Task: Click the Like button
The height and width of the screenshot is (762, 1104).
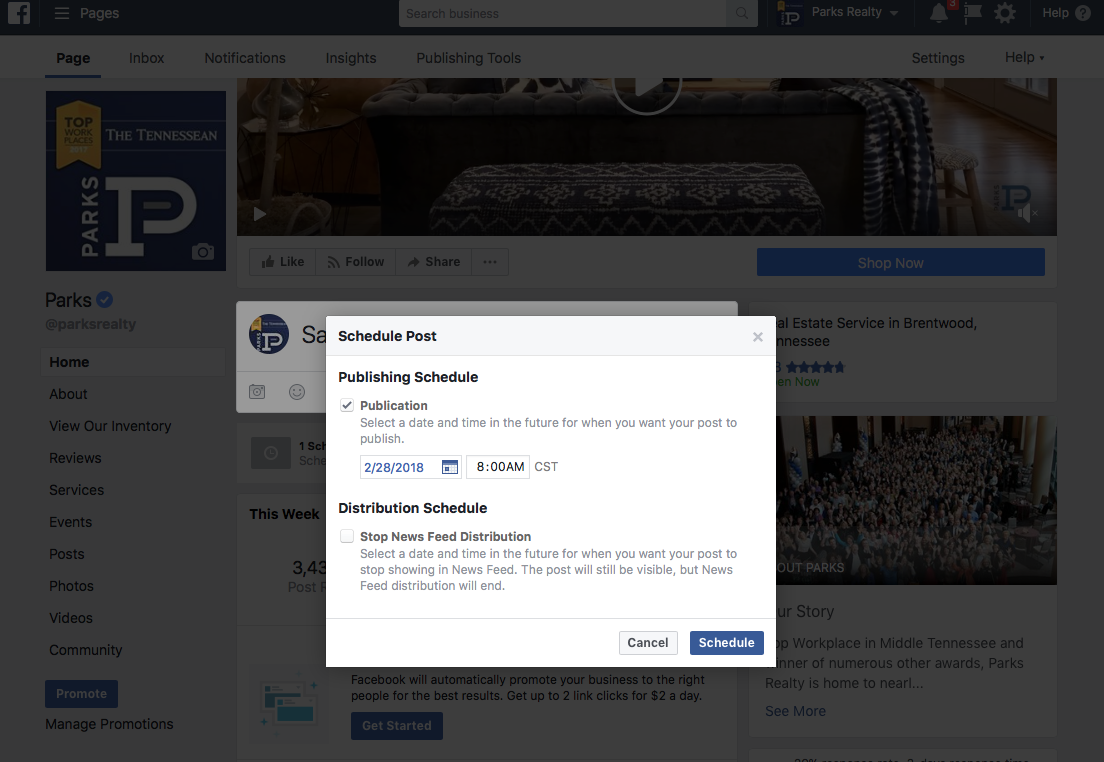Action: click(x=282, y=262)
